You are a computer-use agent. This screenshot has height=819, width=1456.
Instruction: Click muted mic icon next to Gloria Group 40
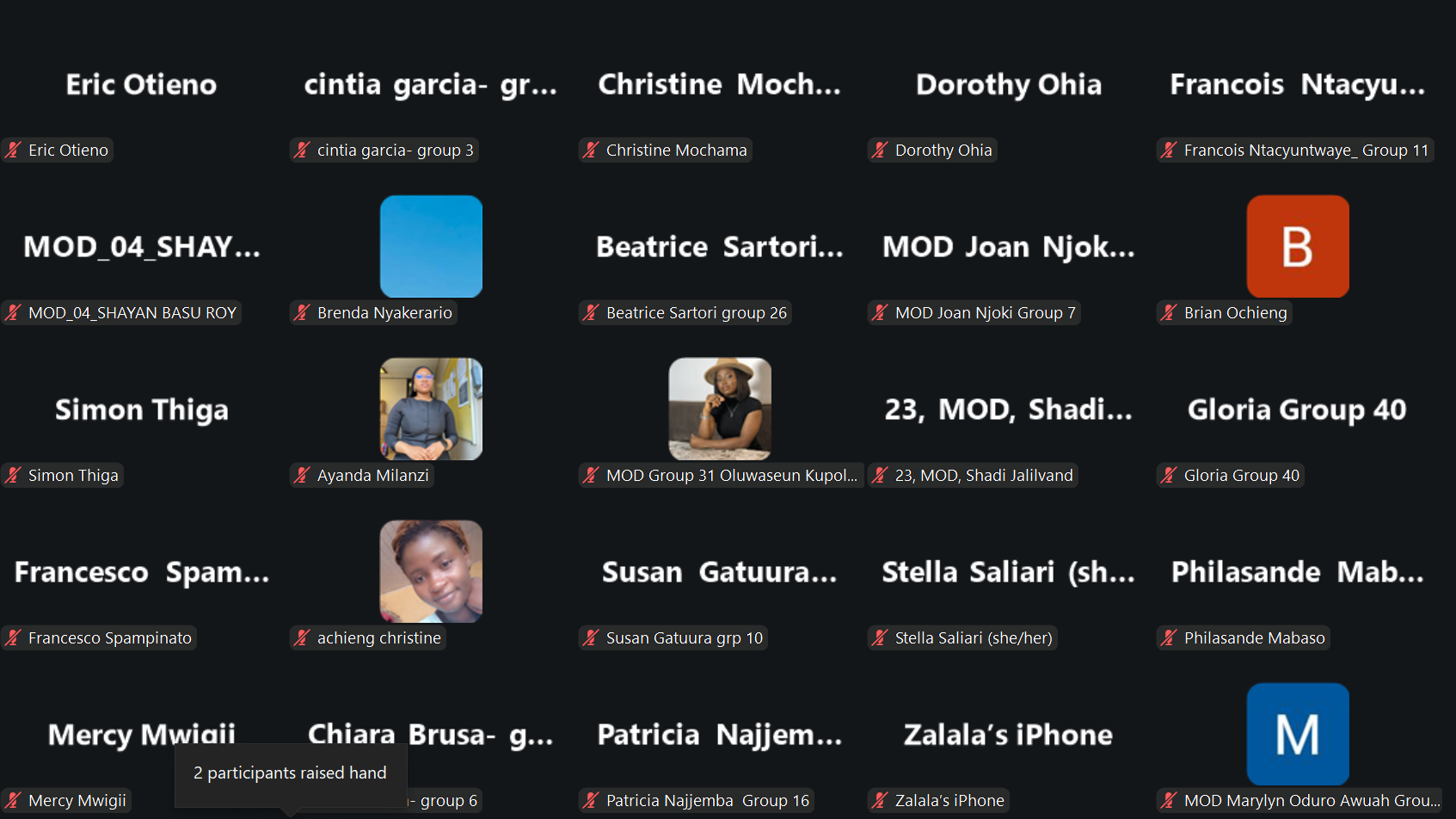[x=1169, y=475]
